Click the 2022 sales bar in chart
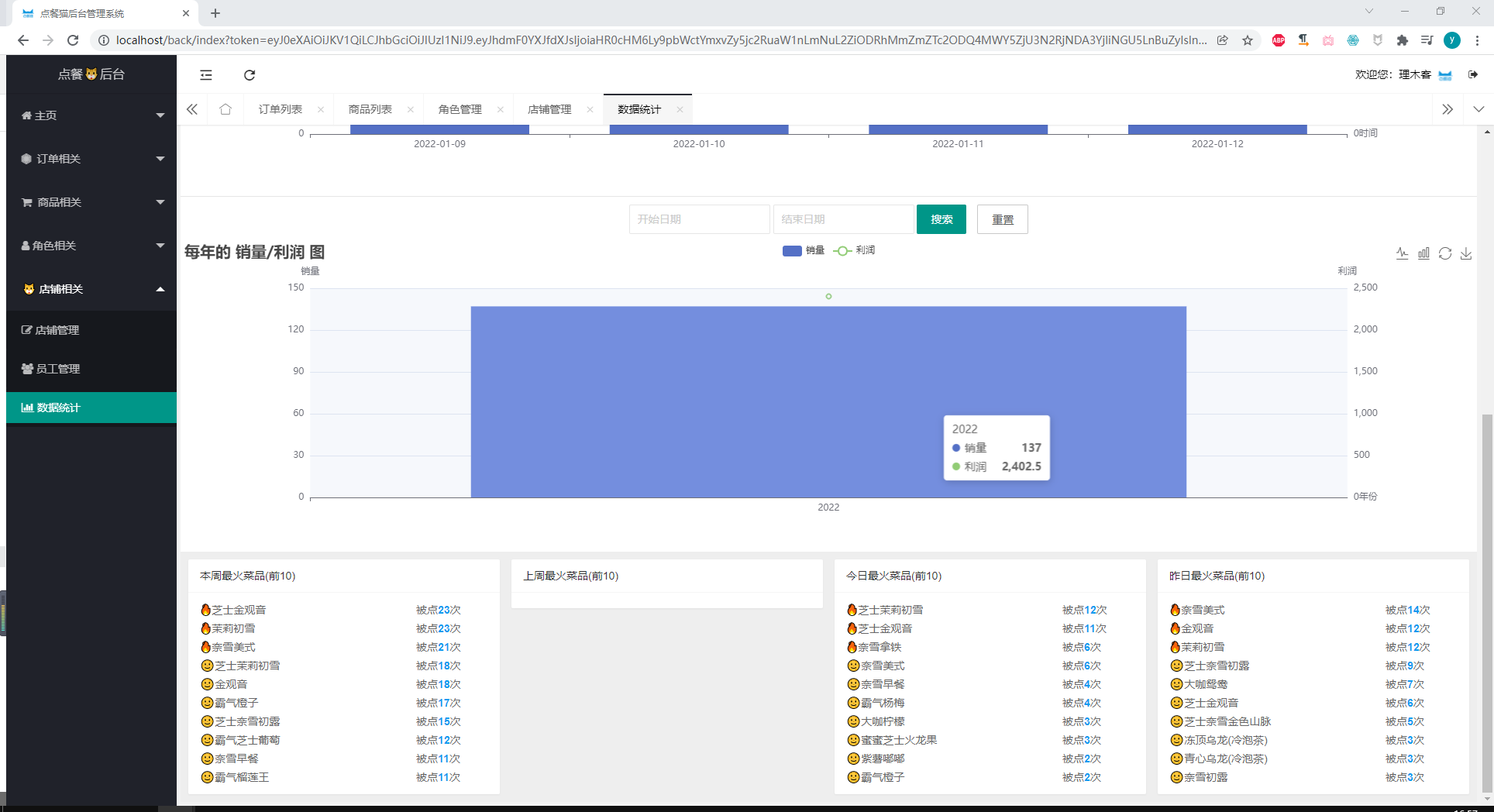 [x=828, y=401]
